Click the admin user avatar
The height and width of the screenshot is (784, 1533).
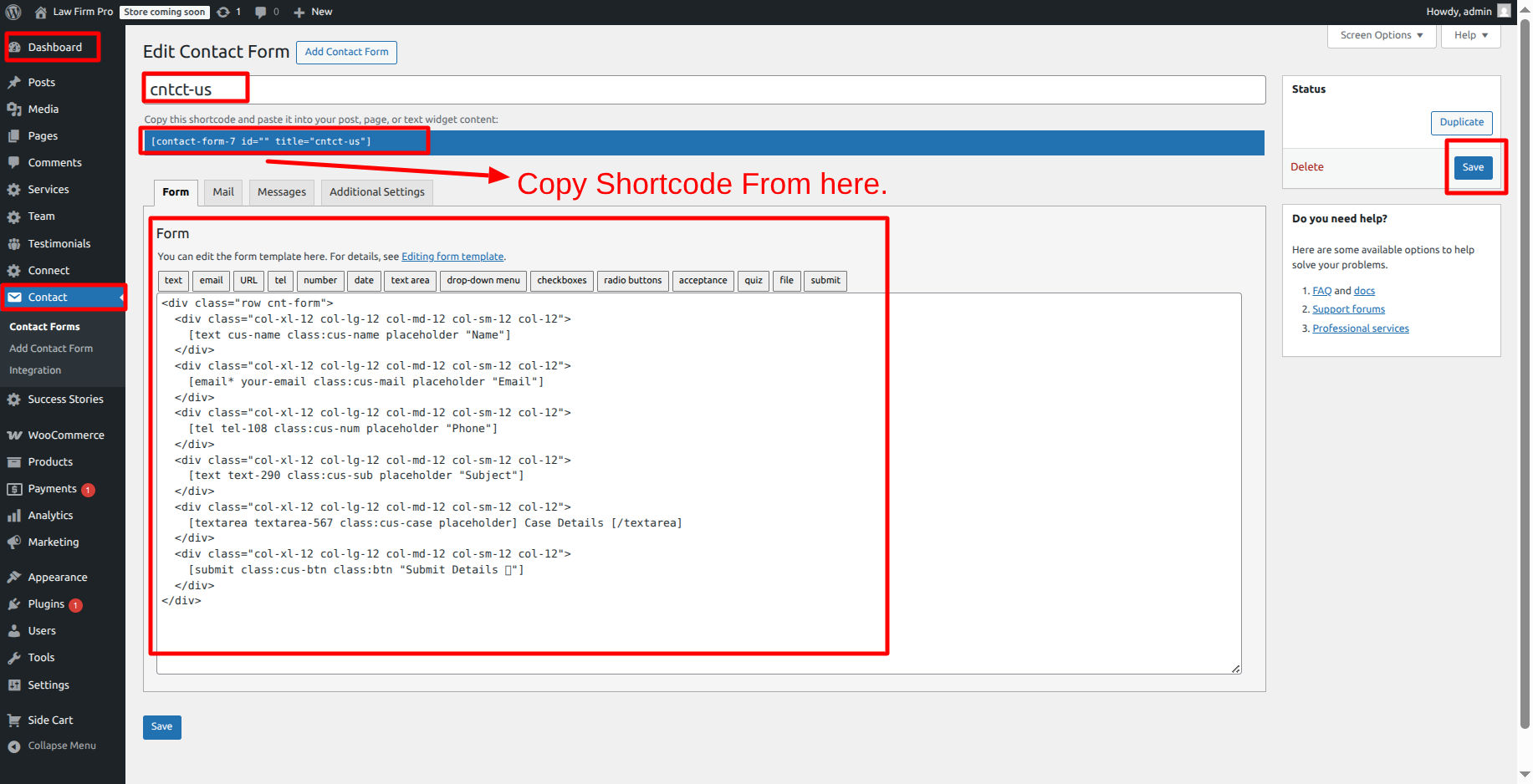(x=1504, y=12)
